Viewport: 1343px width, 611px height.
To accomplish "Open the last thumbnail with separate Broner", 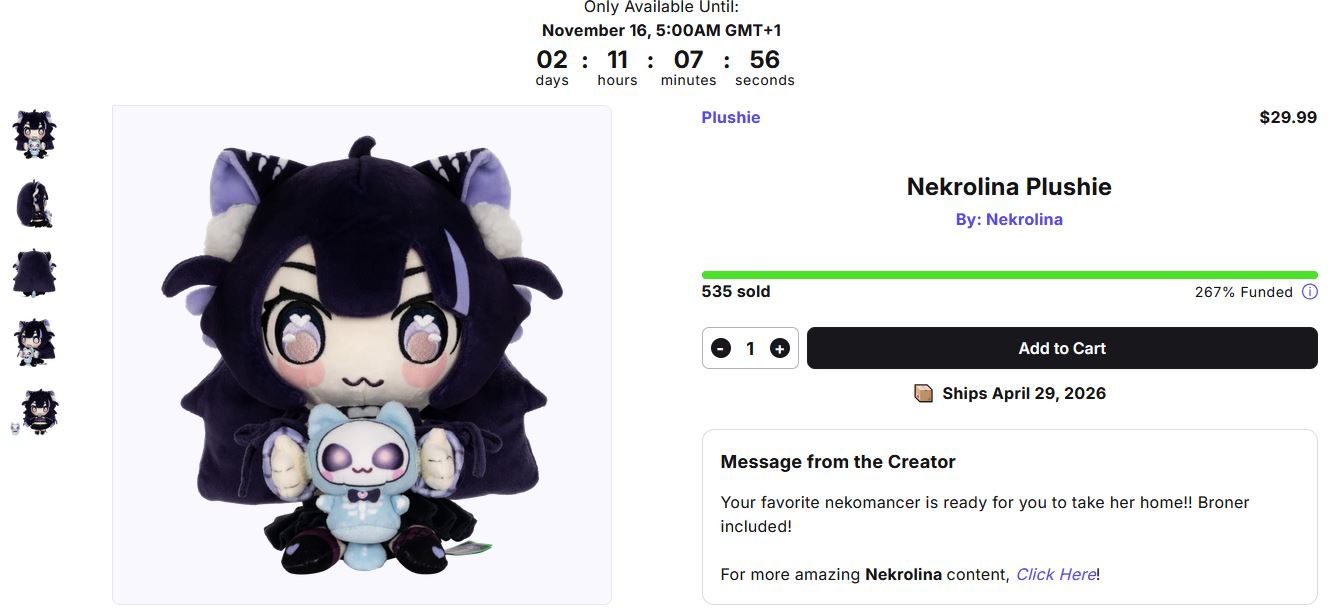I will coord(35,412).
